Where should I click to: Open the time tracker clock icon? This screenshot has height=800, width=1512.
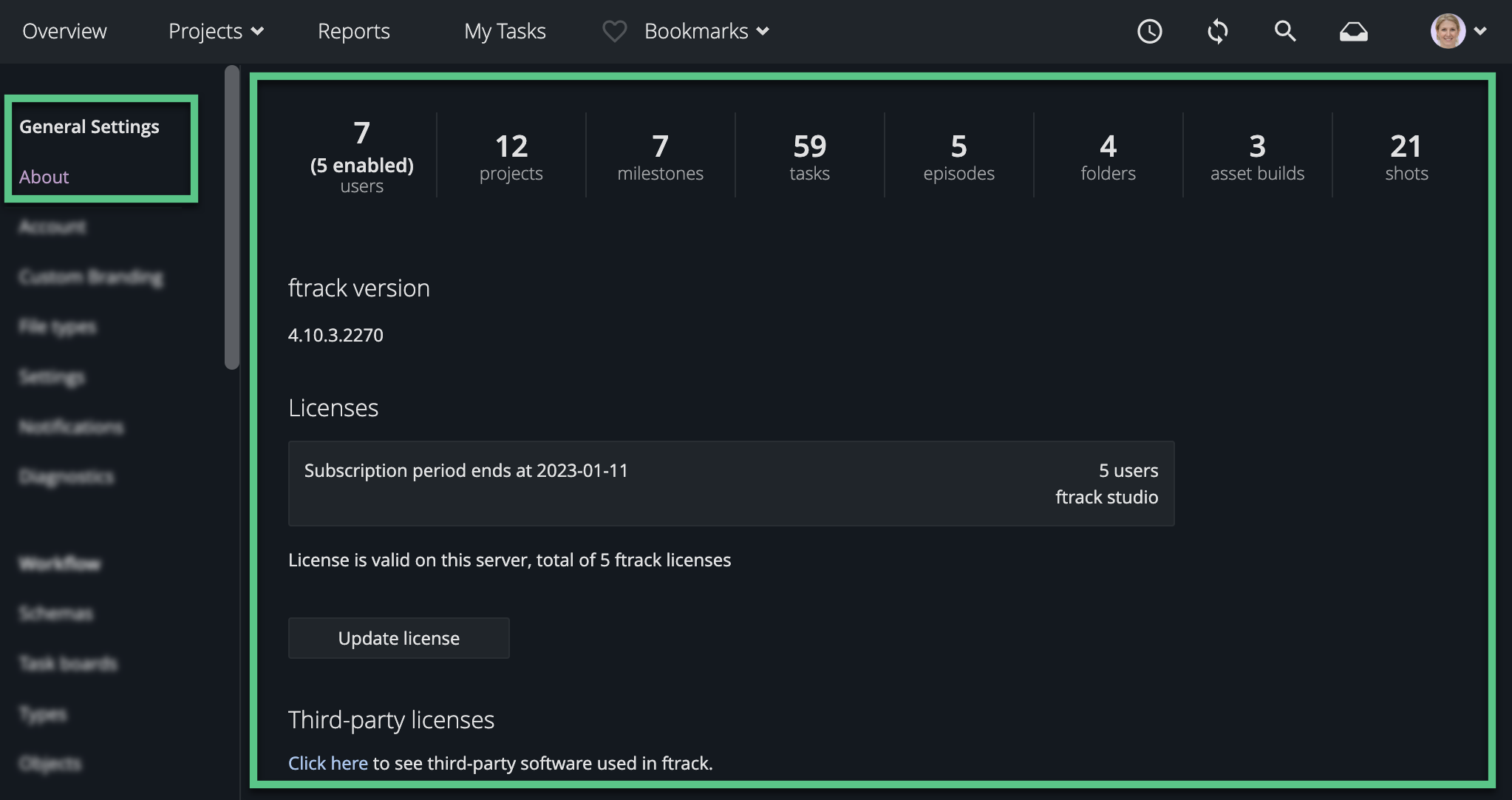[1149, 31]
